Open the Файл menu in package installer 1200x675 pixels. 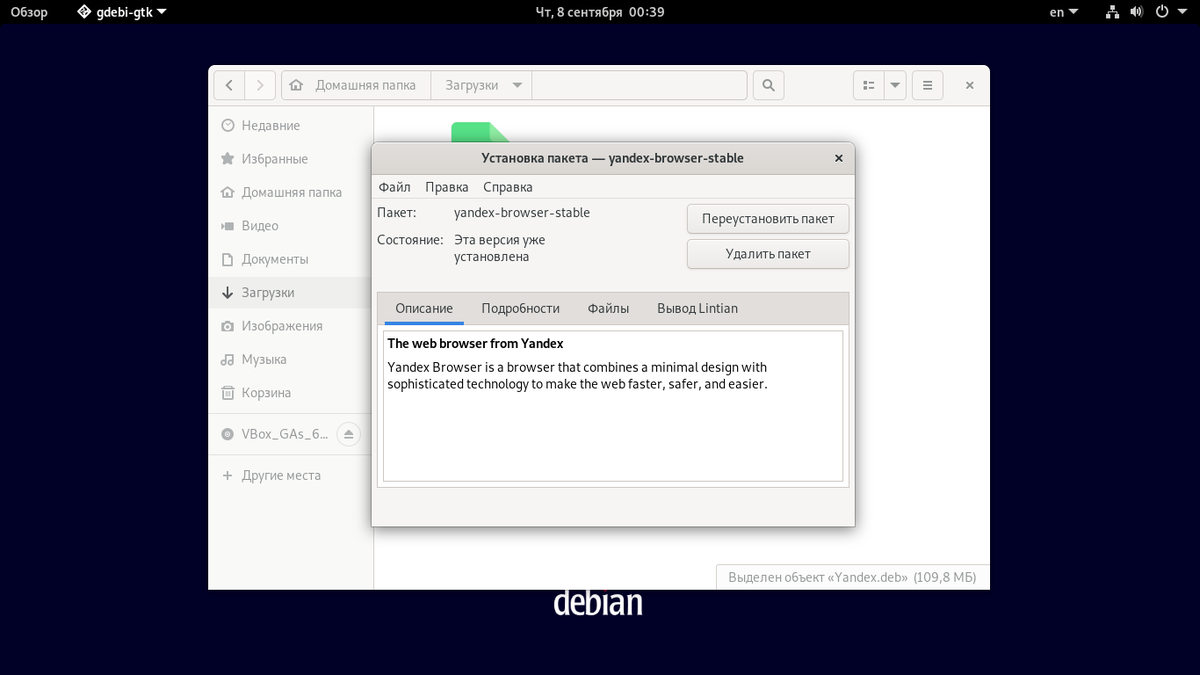(x=394, y=187)
